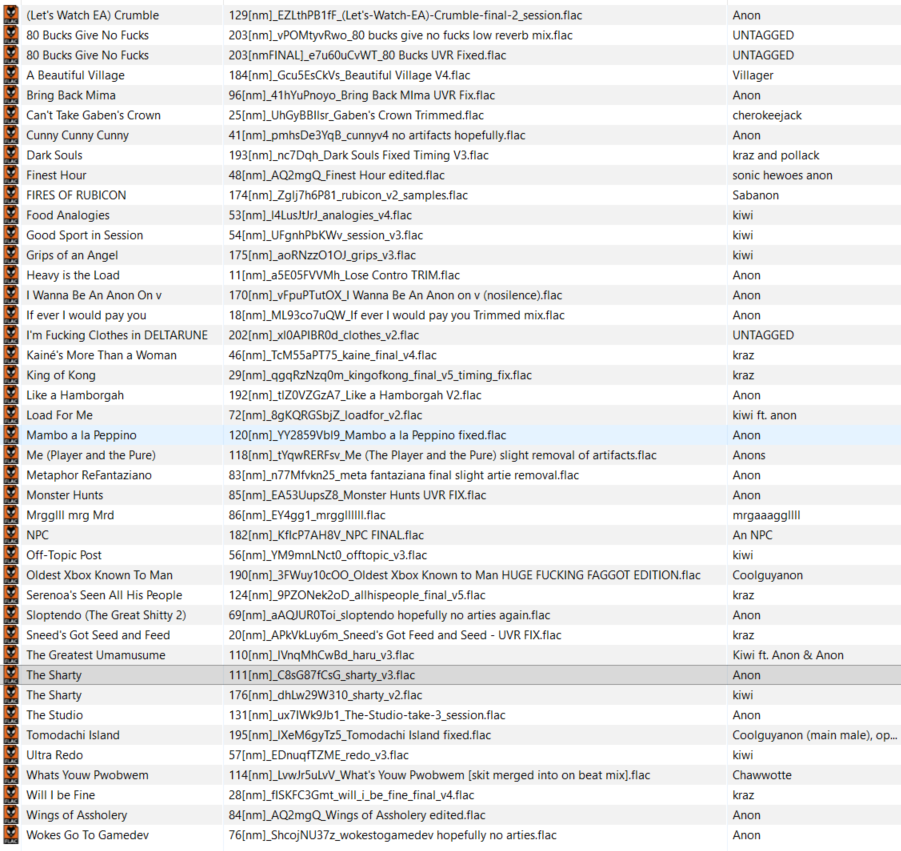Click artist Villager

pyautogui.click(x=753, y=75)
